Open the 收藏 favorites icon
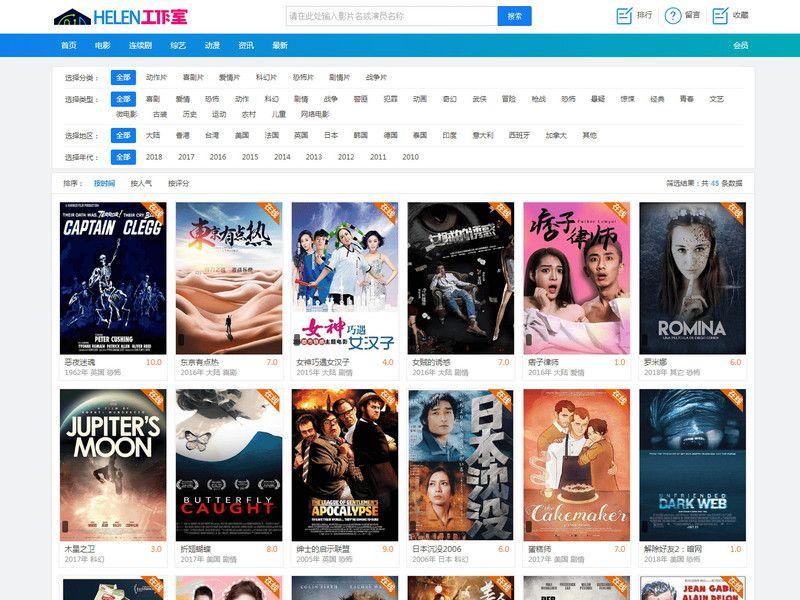The height and width of the screenshot is (600, 800). (720, 16)
